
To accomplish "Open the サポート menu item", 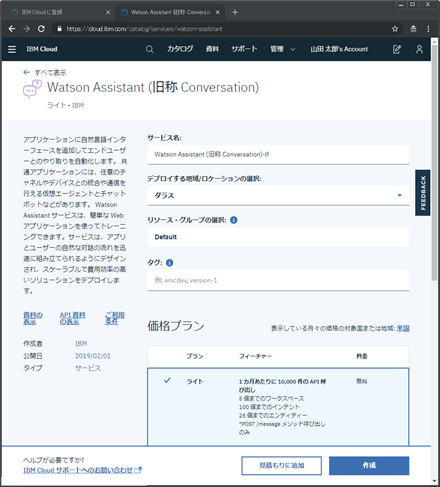I will point(244,49).
